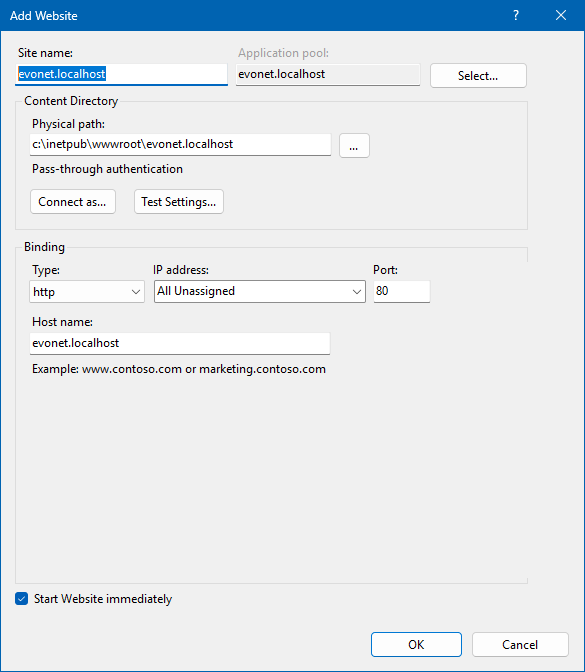Close the Add Website dialog
Viewport: 585px width, 672px height.
pos(561,15)
